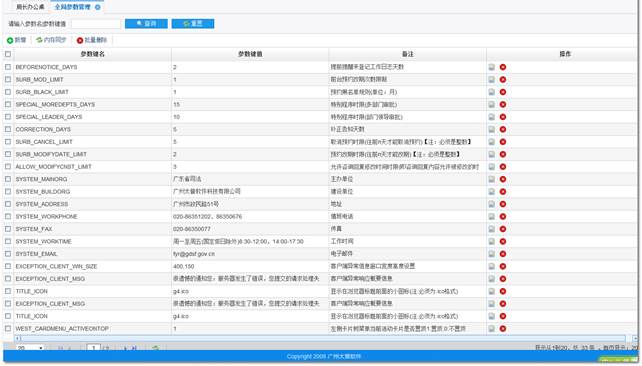
Task: Edit the SPECIAL_MOREDEPTS_DAYS entry
Action: click(x=491, y=104)
